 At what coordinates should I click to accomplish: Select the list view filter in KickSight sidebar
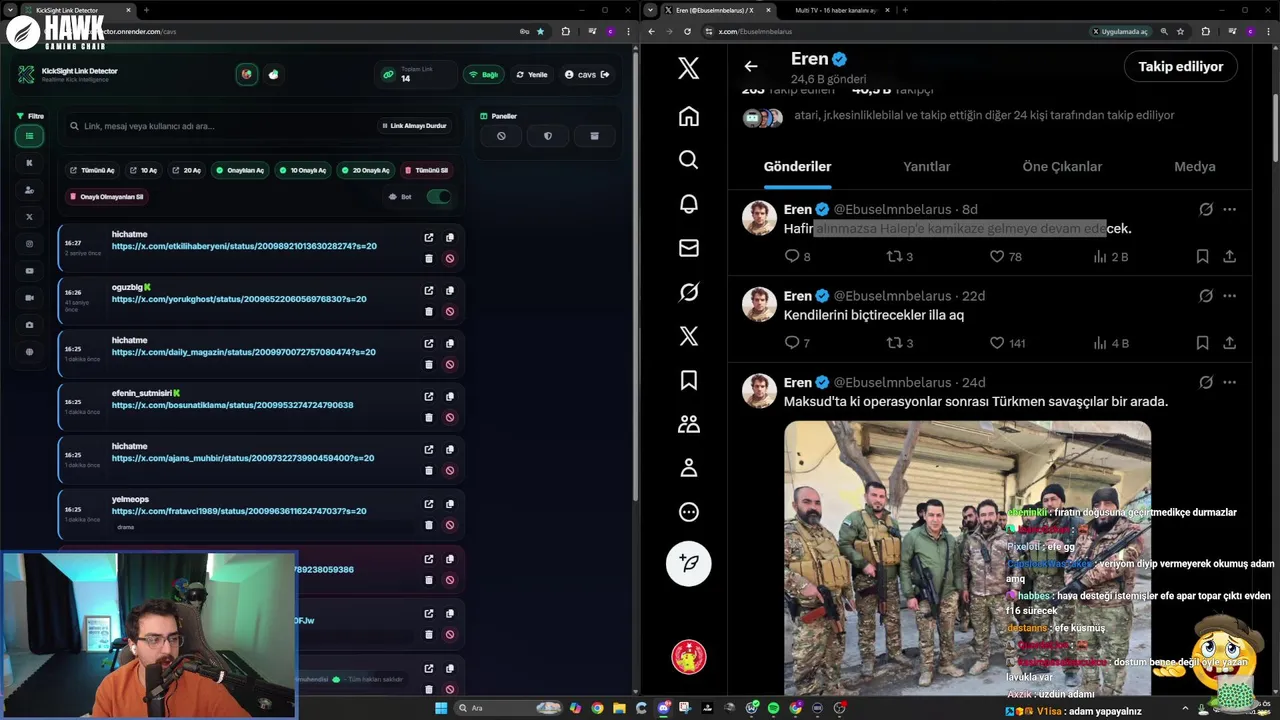[x=29, y=136]
